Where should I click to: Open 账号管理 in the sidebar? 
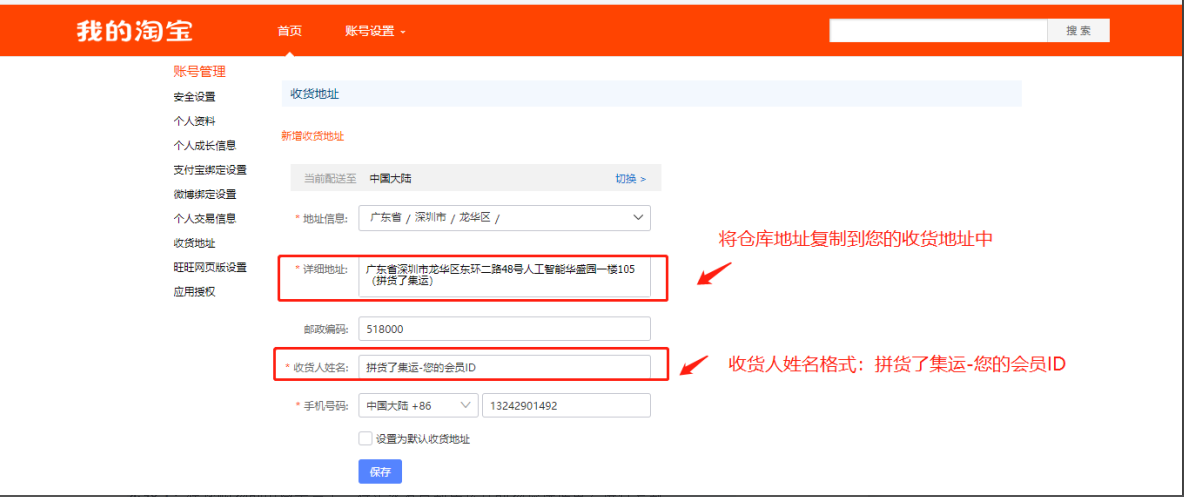(199, 72)
